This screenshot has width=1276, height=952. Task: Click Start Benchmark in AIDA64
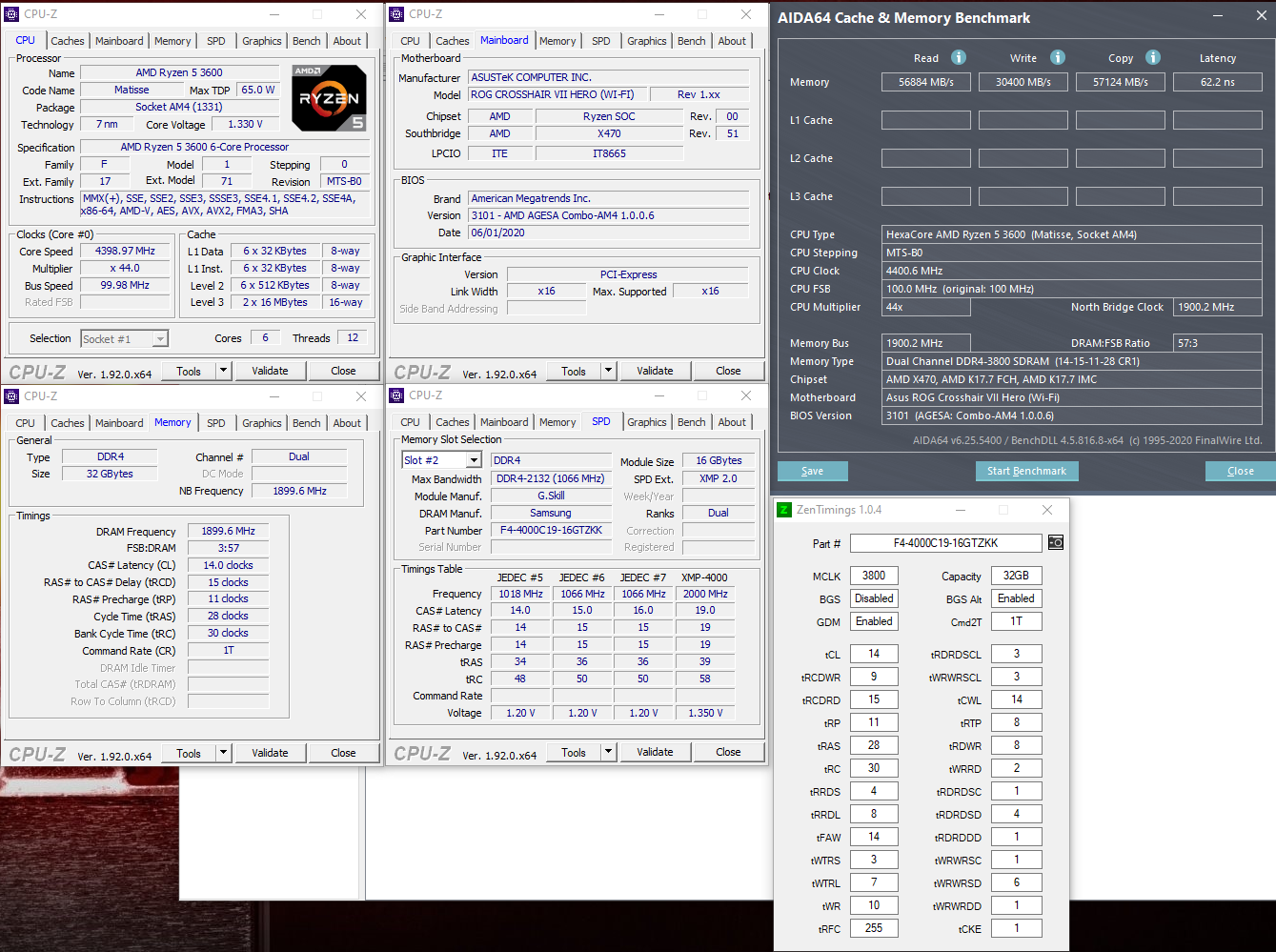tap(1026, 471)
